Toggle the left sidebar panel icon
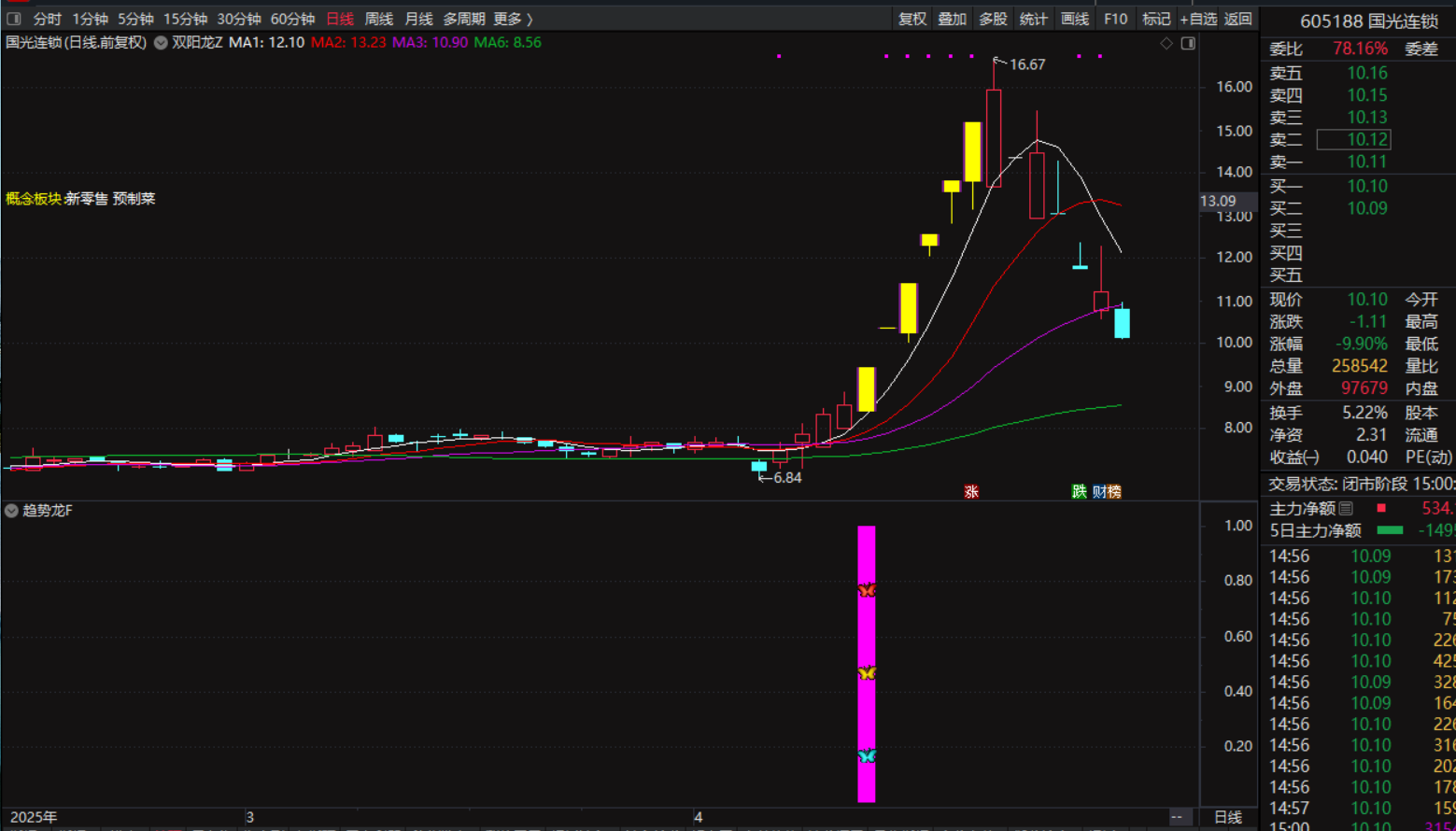 [x=13, y=19]
